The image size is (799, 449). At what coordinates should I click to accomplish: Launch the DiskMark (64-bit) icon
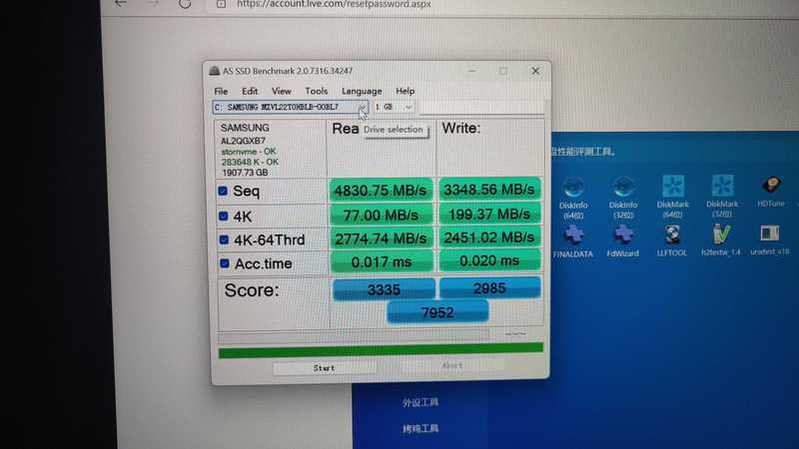coord(673,187)
